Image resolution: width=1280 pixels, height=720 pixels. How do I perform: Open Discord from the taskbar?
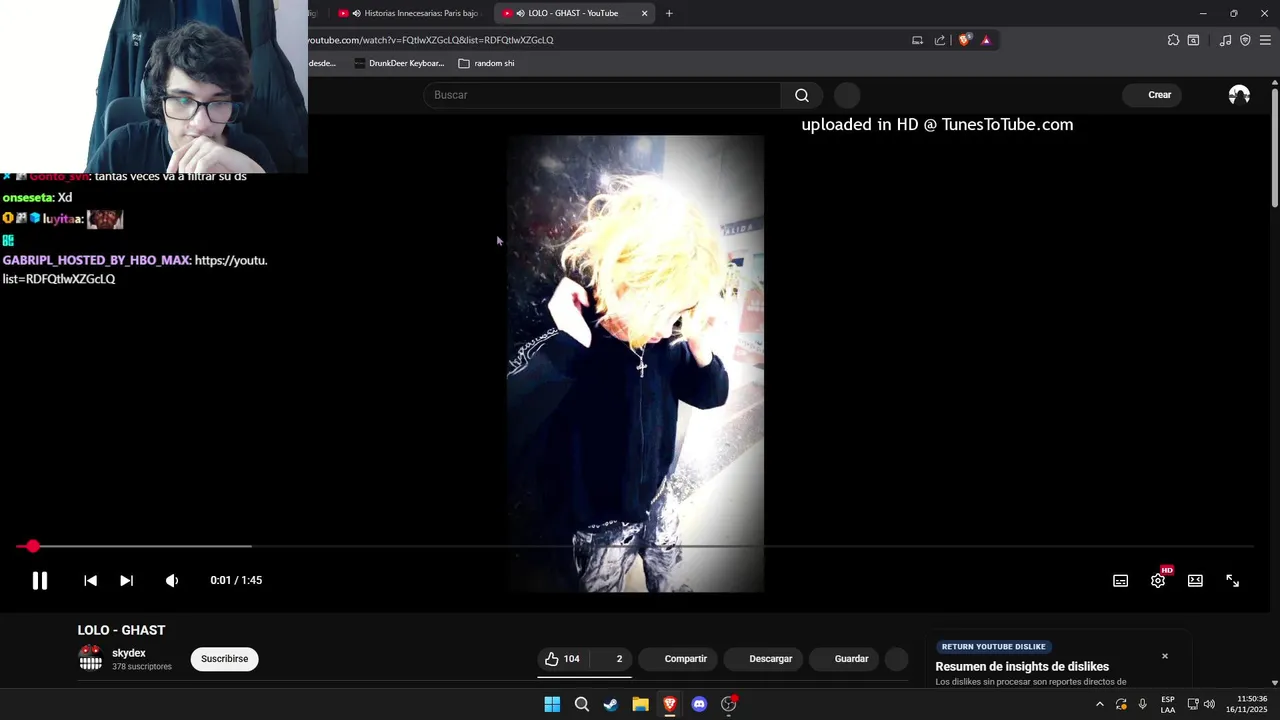coord(699,704)
